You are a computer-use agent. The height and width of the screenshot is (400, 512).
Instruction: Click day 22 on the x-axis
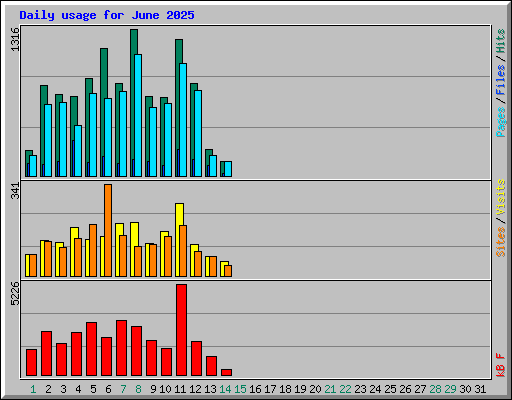coord(345,389)
